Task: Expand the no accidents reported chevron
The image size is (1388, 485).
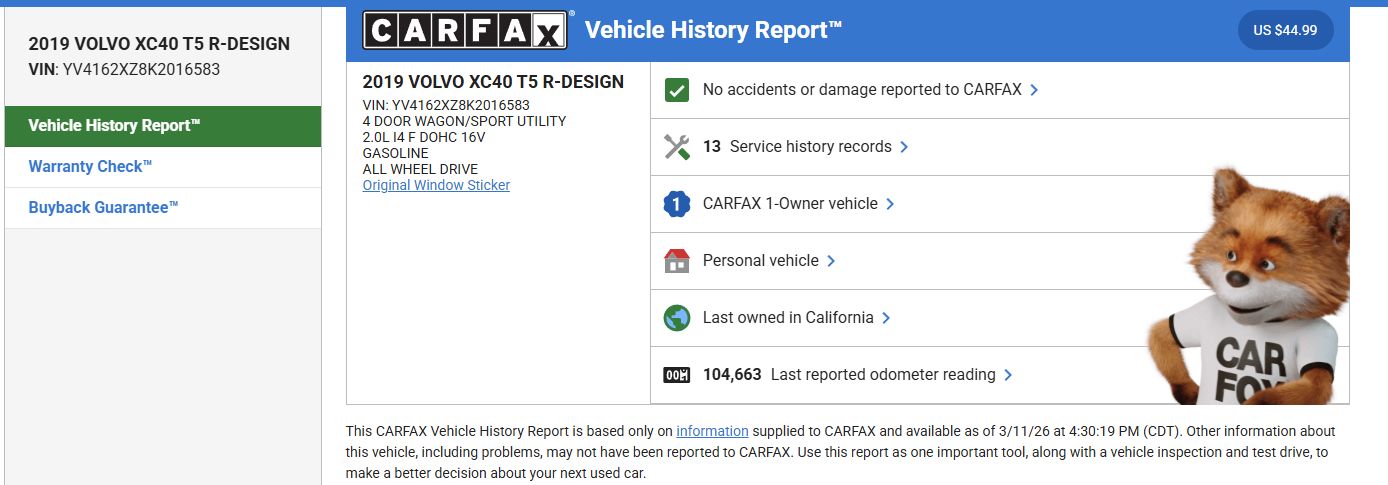Action: pos(1034,90)
